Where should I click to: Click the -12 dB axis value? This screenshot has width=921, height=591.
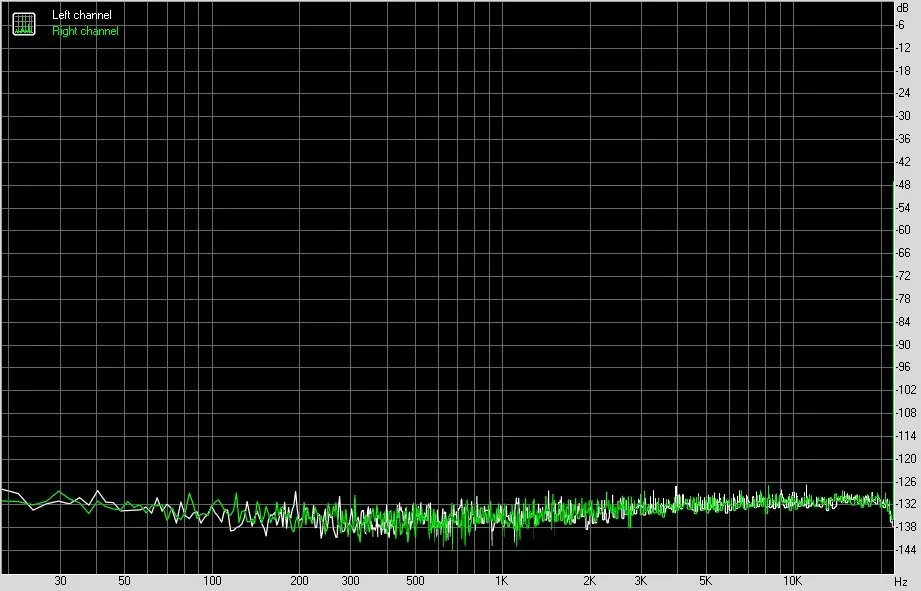pos(903,48)
